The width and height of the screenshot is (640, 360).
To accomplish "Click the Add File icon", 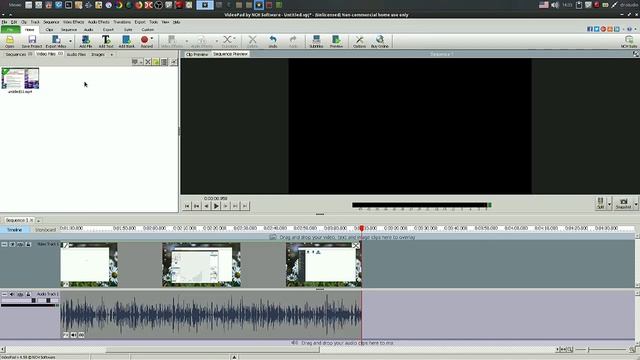I will pos(86,41).
